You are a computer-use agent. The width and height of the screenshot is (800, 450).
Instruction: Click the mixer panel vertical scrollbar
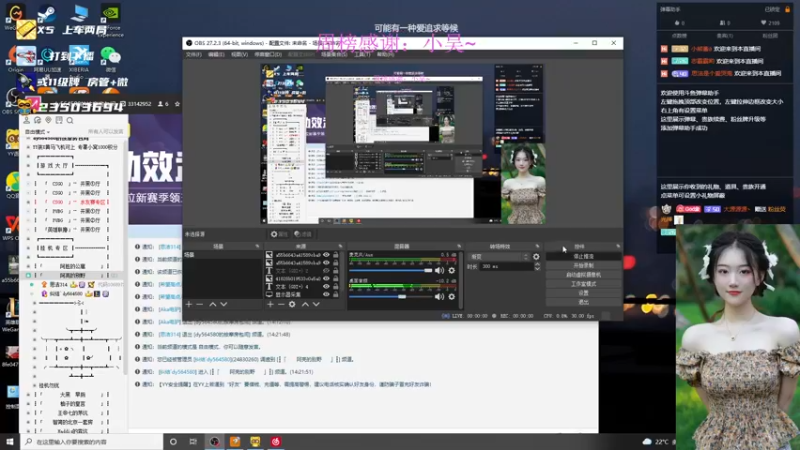(461, 280)
